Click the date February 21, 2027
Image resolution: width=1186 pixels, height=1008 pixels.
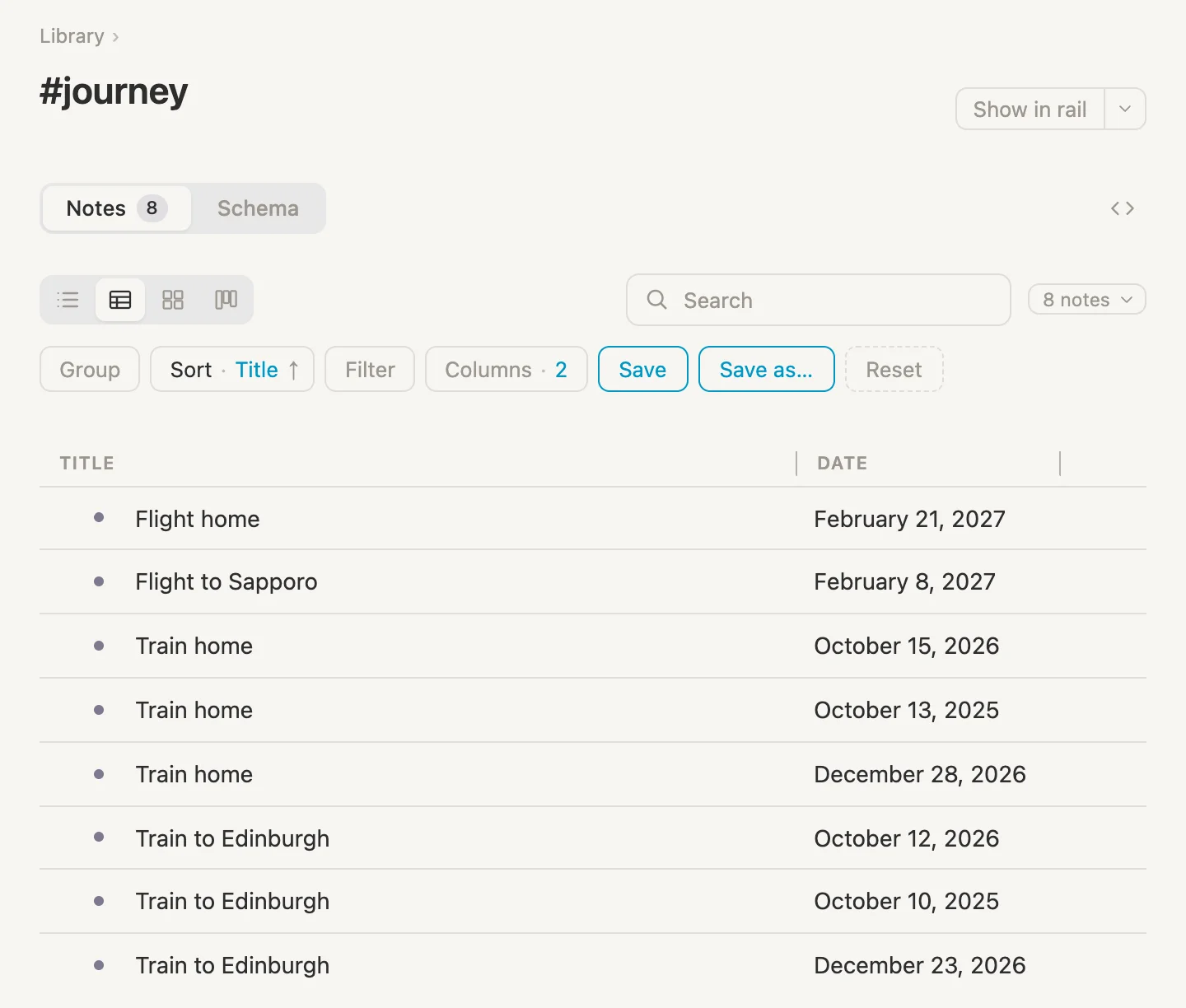coord(910,519)
